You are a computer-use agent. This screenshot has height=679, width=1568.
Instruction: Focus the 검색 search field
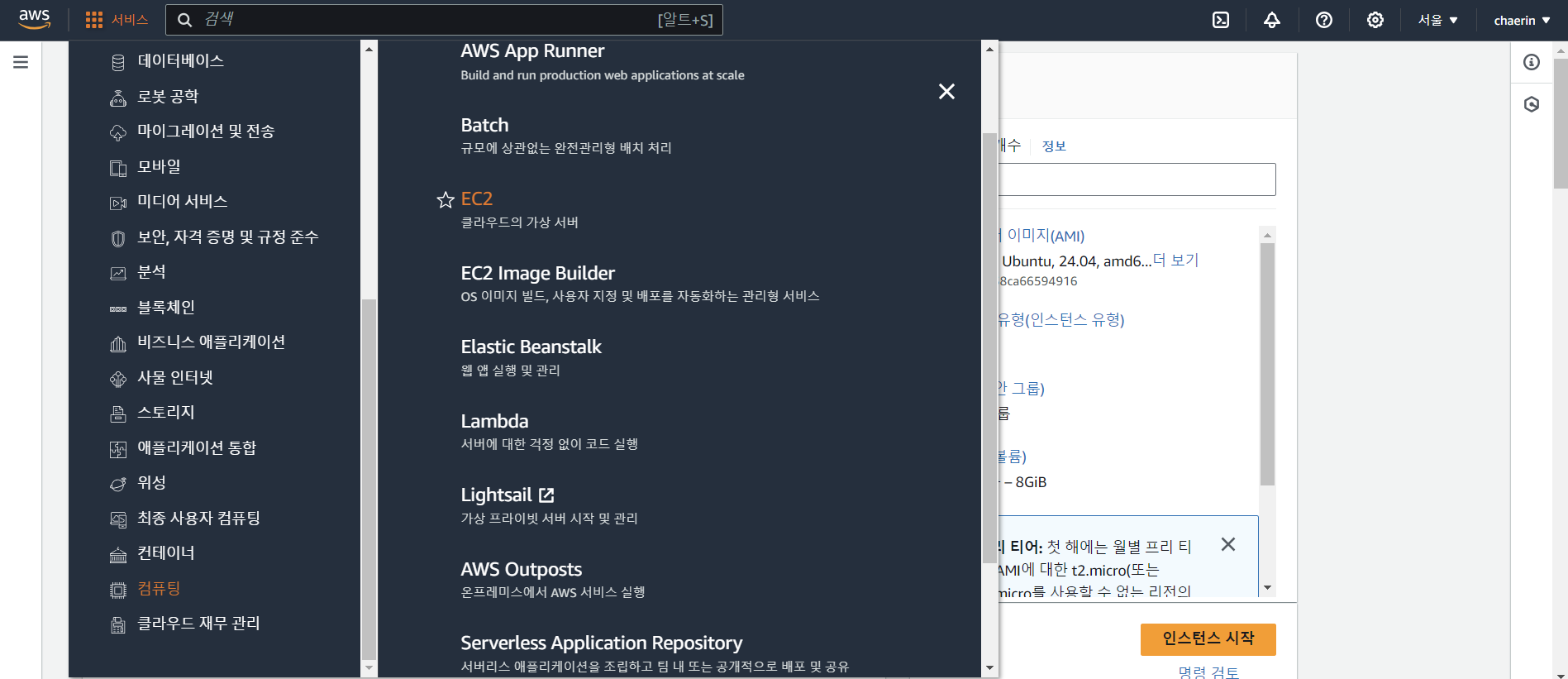[444, 20]
